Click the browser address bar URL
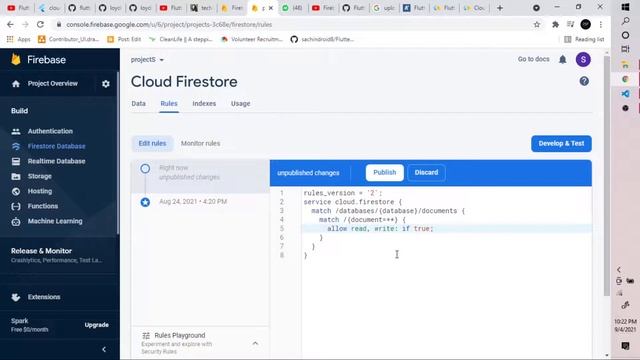 pos(169,24)
